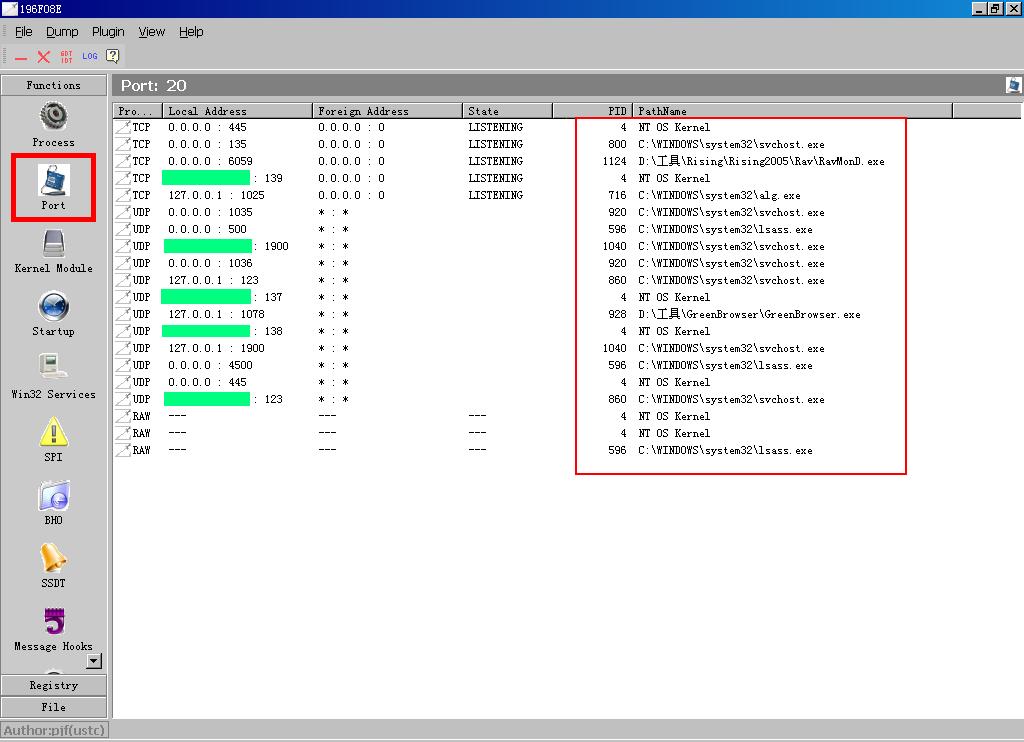Viewport: 1024px width, 742px height.
Task: Open the help question mark icon
Action: pos(113,57)
